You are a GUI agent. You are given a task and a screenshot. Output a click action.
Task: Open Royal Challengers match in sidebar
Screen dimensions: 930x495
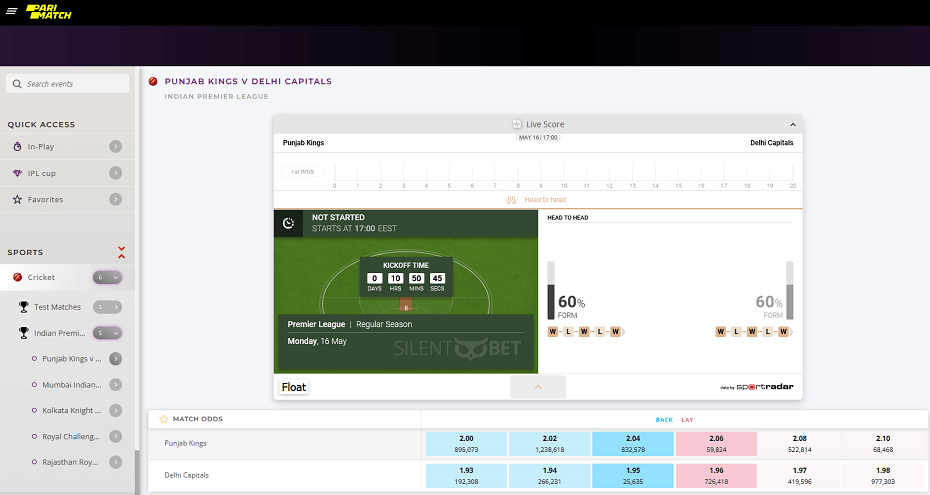71,436
